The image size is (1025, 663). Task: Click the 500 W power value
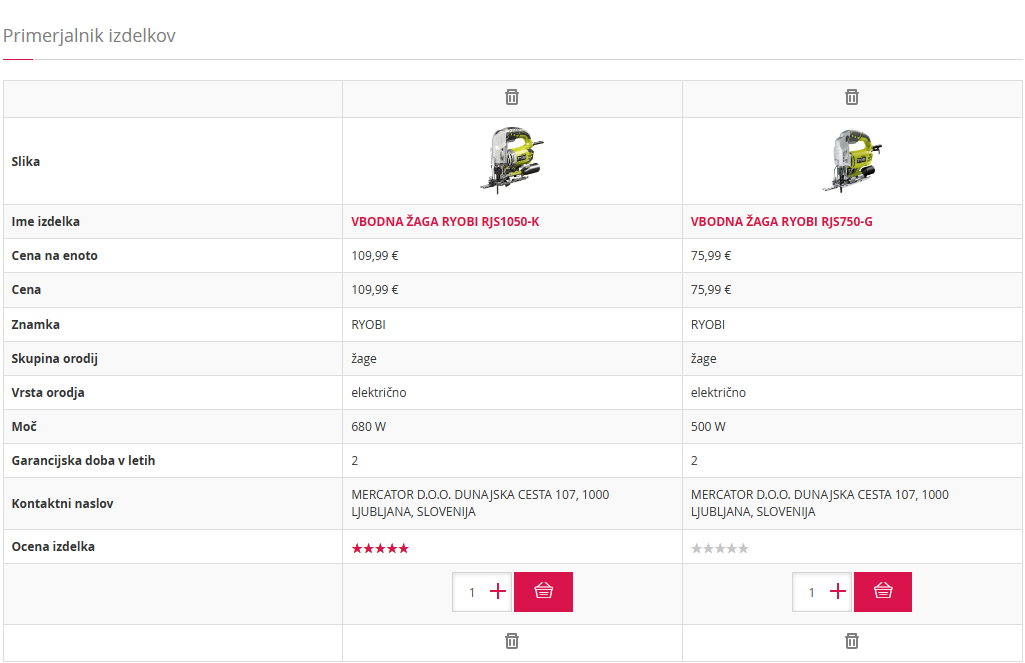(x=708, y=426)
